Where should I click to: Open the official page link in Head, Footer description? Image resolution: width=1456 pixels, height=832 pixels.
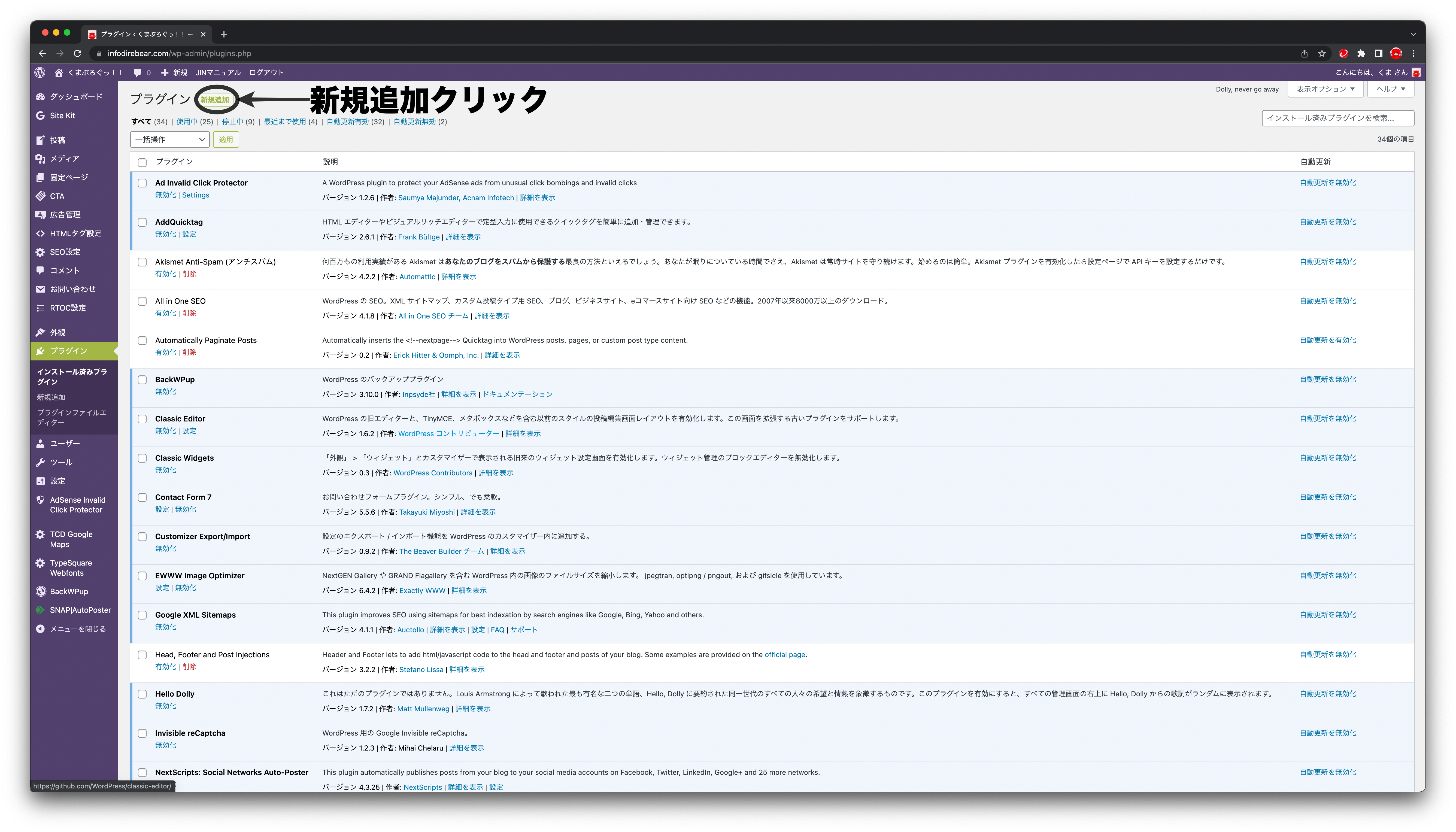[785, 655]
